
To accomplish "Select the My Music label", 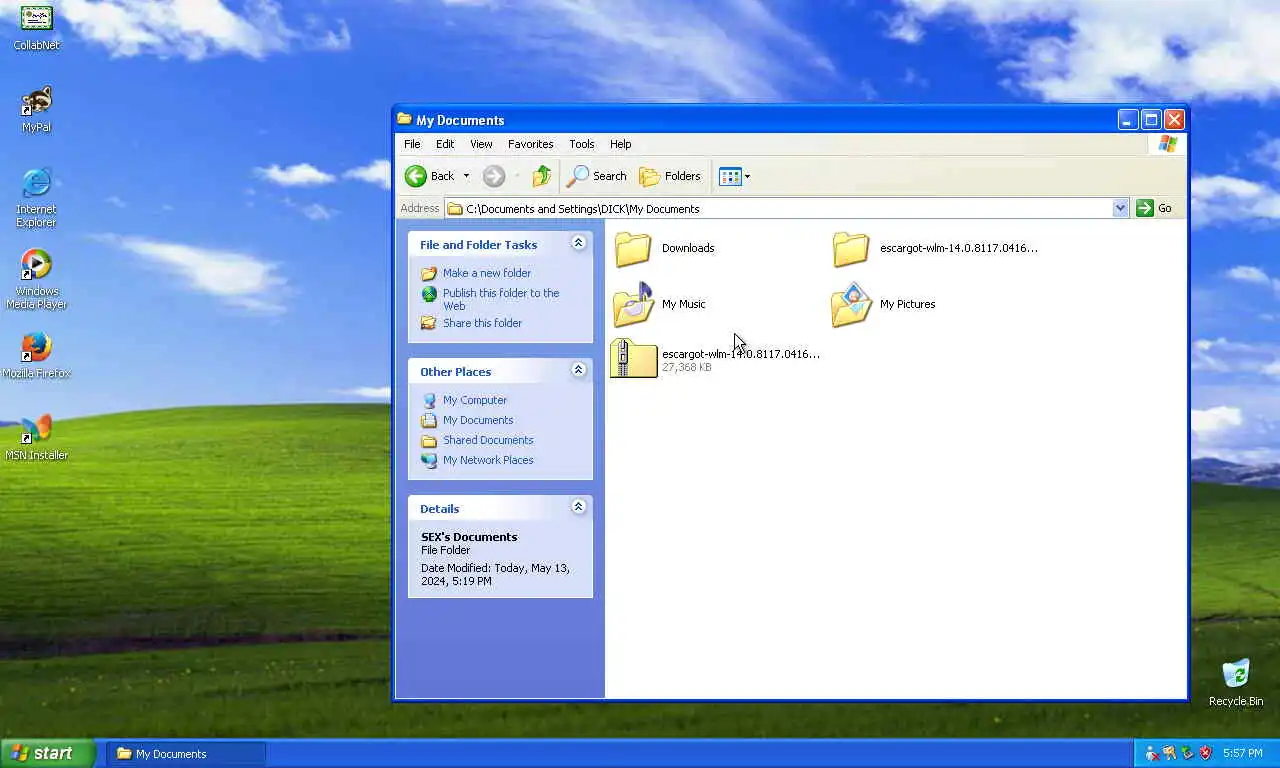I will [684, 304].
